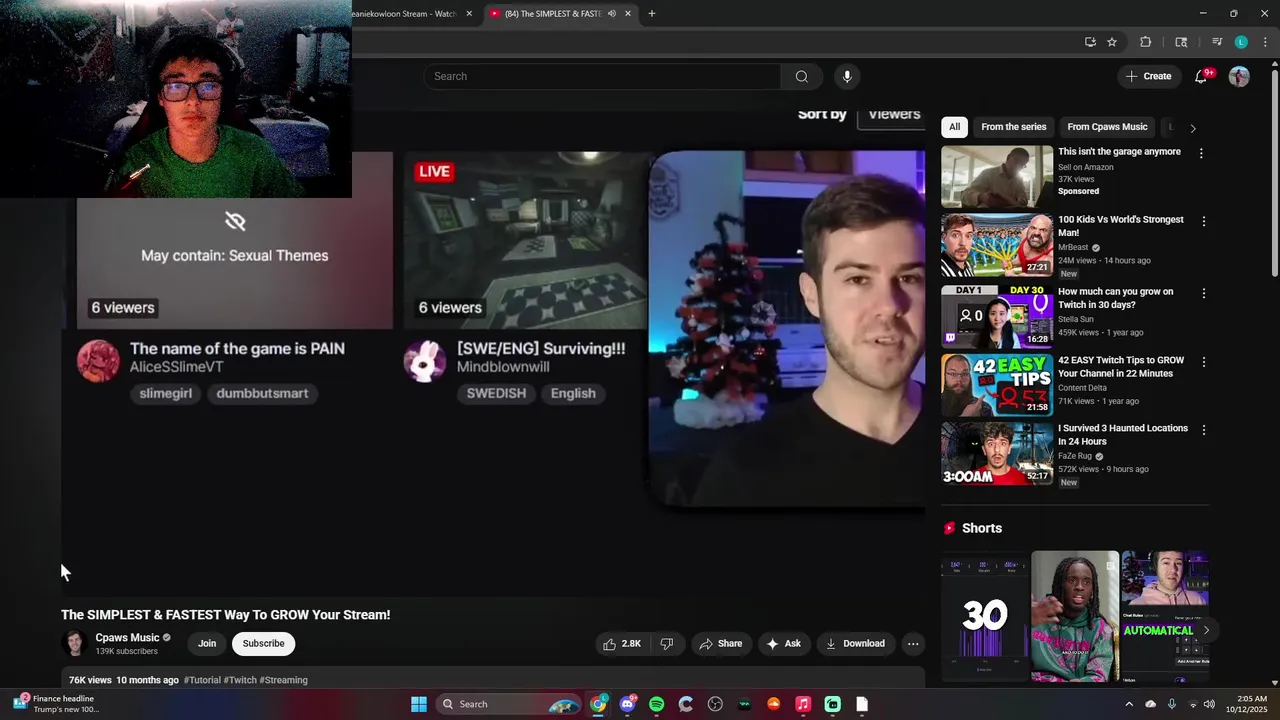Click the #Tutorial hashtag
This screenshot has width=1280, height=720.
pyautogui.click(x=202, y=680)
